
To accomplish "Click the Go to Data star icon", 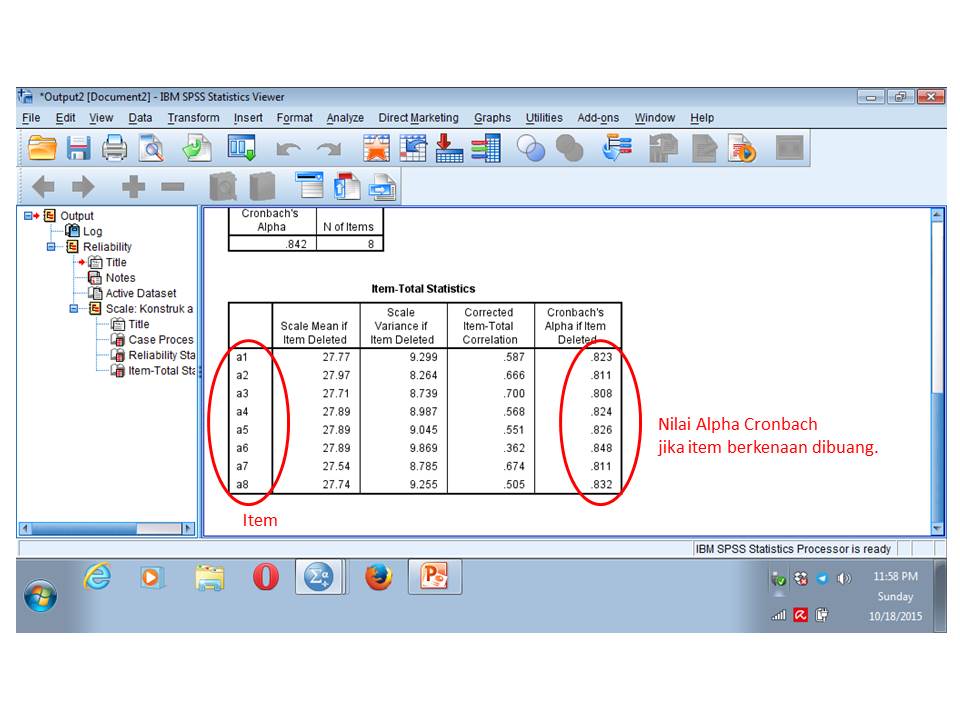I will tap(376, 148).
